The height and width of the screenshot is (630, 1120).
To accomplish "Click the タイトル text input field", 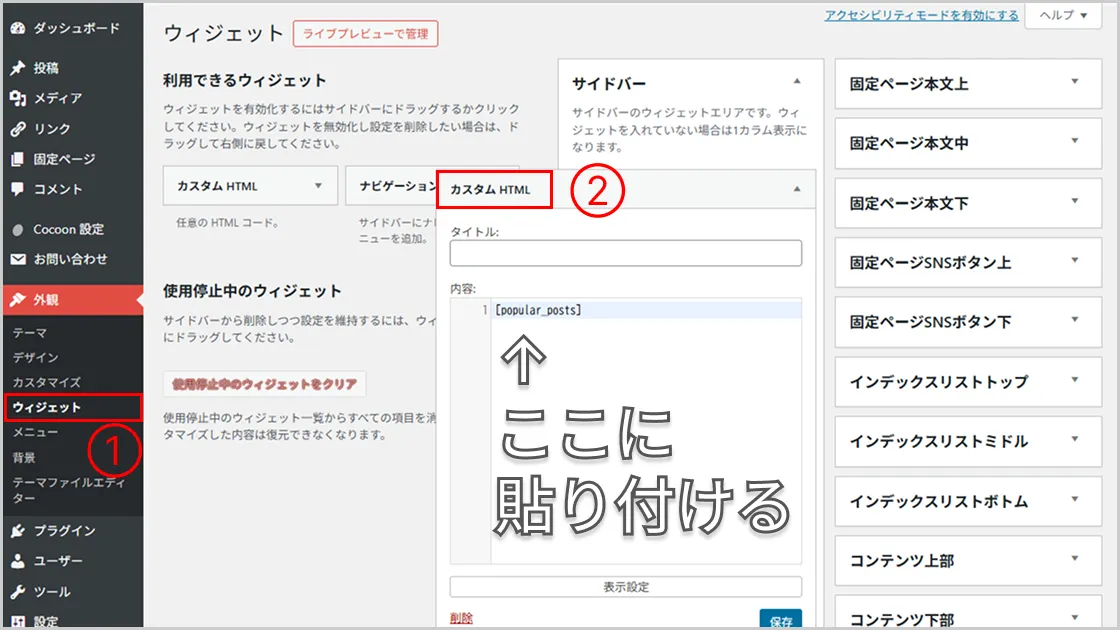I will tap(626, 253).
